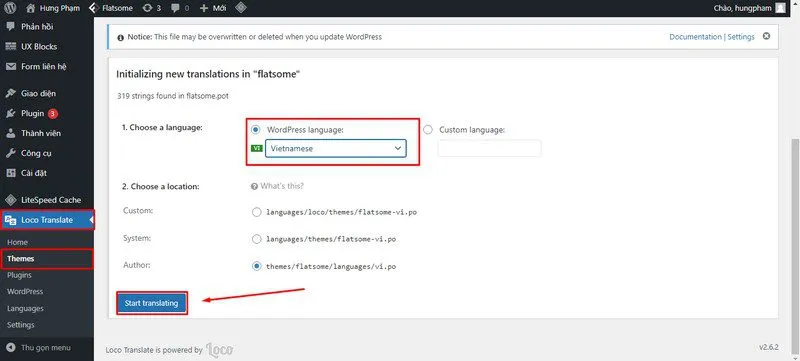Open Thành viên users menu
The image size is (800, 361).
41,133
